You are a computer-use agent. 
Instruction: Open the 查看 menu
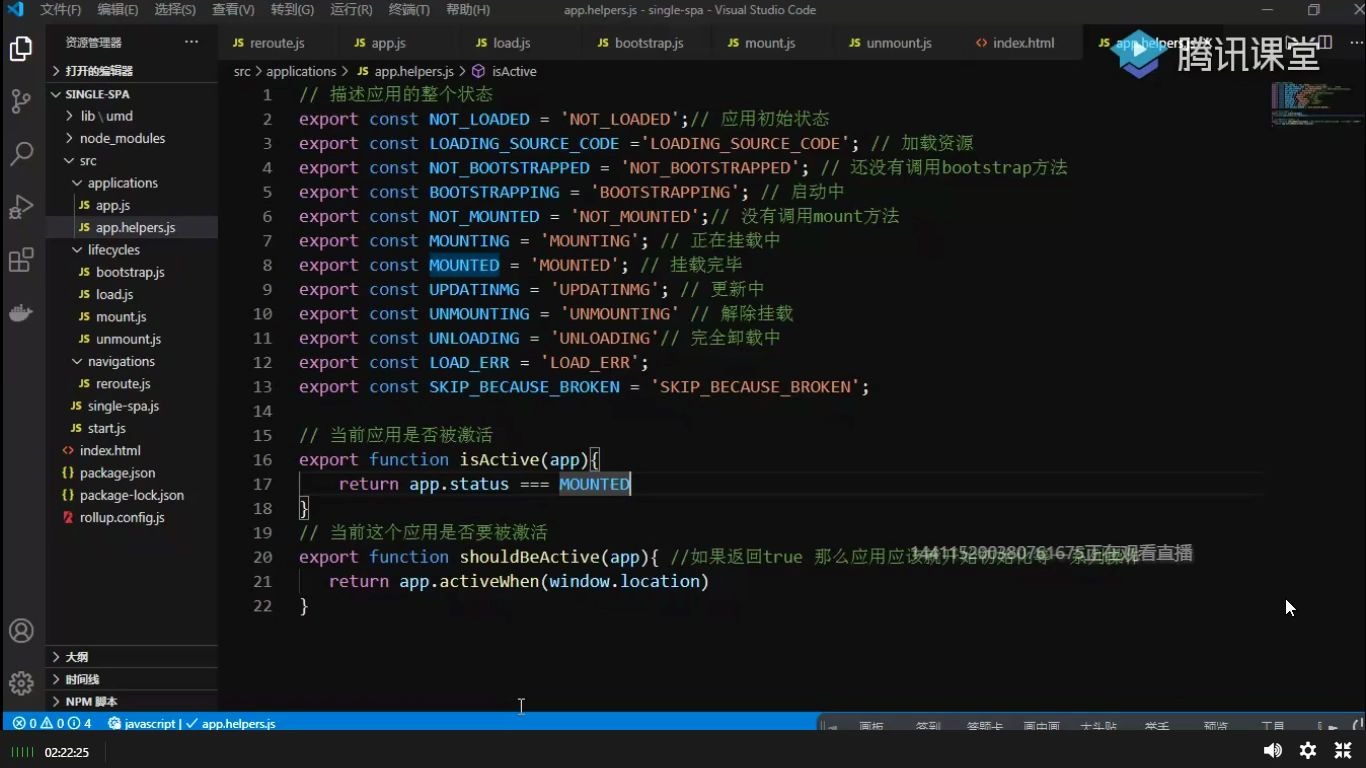(232, 9)
